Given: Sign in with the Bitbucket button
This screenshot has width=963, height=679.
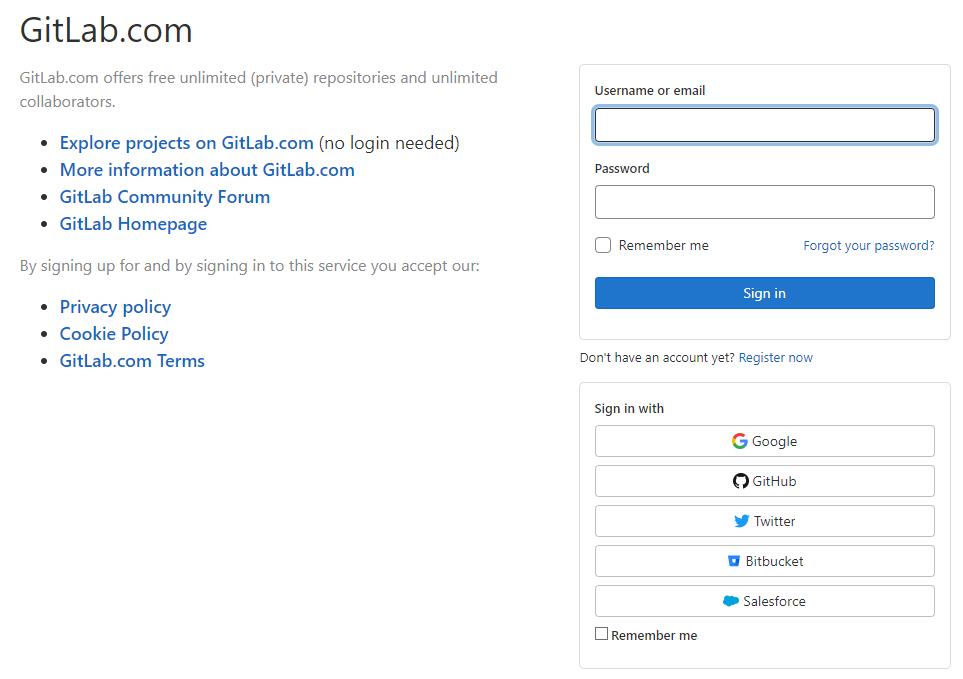Looking at the screenshot, I should click(x=765, y=561).
